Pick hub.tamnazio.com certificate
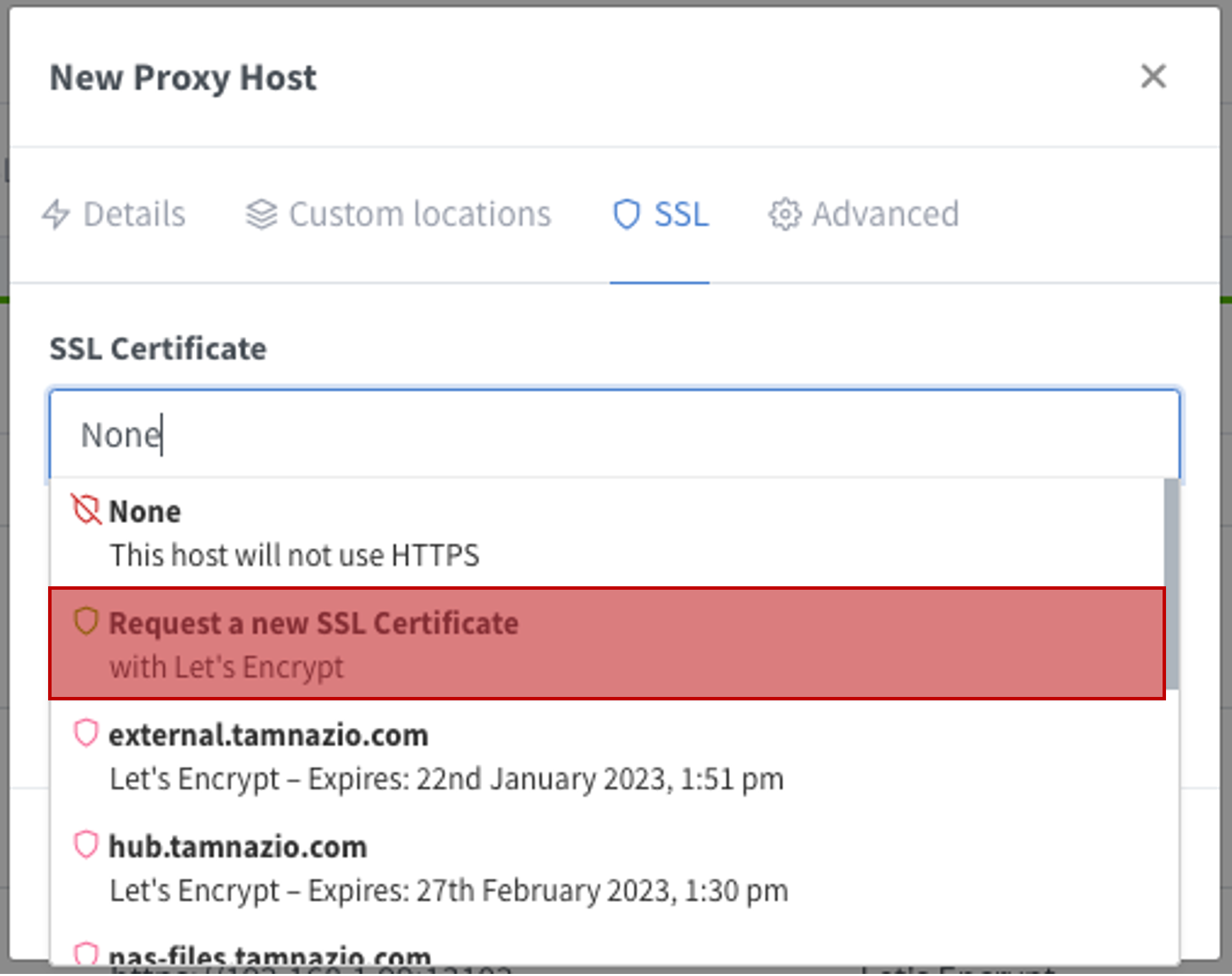The height and width of the screenshot is (976, 1232). [x=608, y=867]
